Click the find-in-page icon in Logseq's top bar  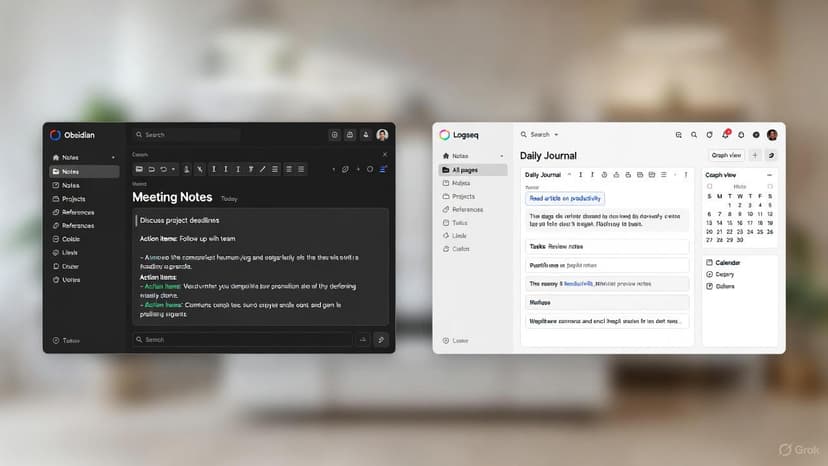click(x=678, y=135)
